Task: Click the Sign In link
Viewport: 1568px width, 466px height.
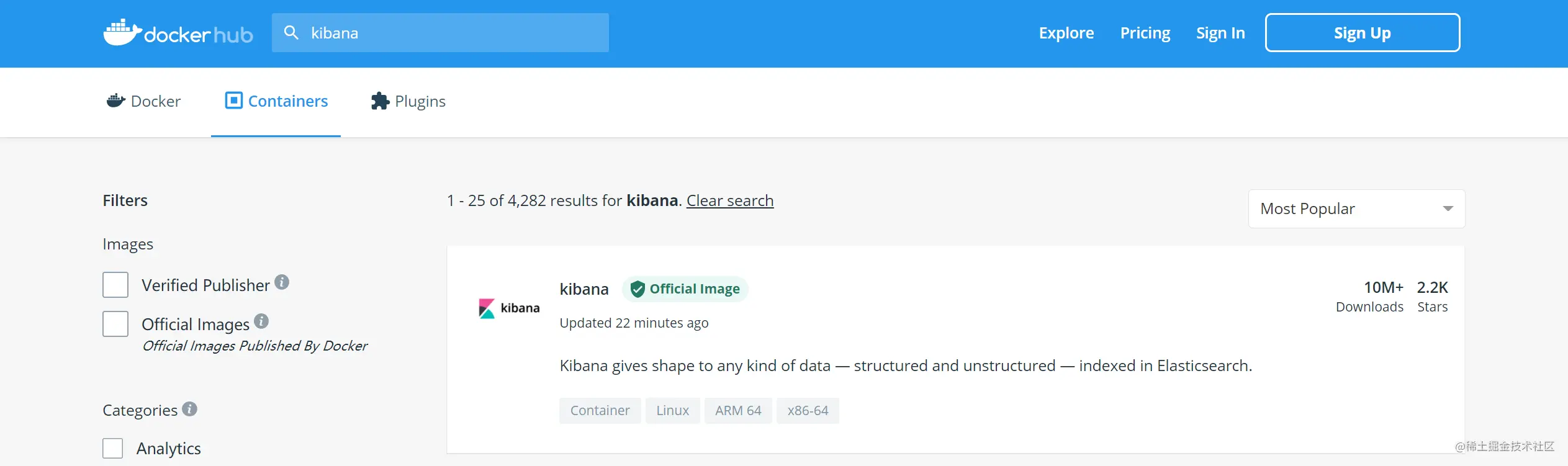Action: point(1220,33)
